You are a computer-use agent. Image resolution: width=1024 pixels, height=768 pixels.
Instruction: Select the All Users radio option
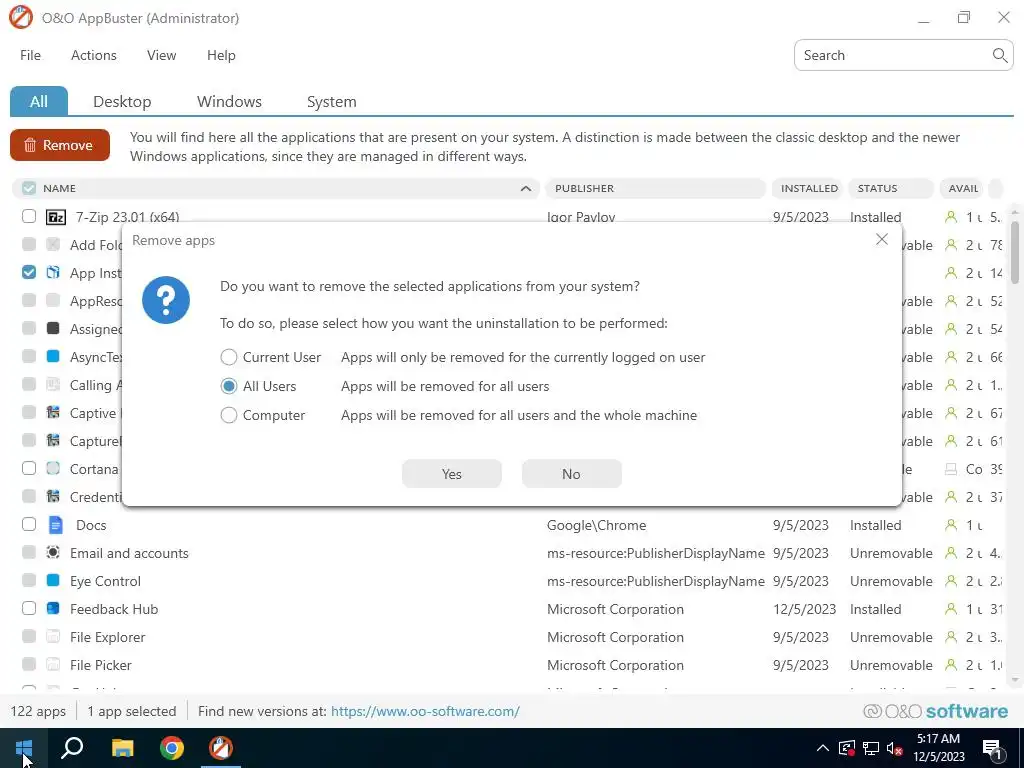click(x=229, y=386)
